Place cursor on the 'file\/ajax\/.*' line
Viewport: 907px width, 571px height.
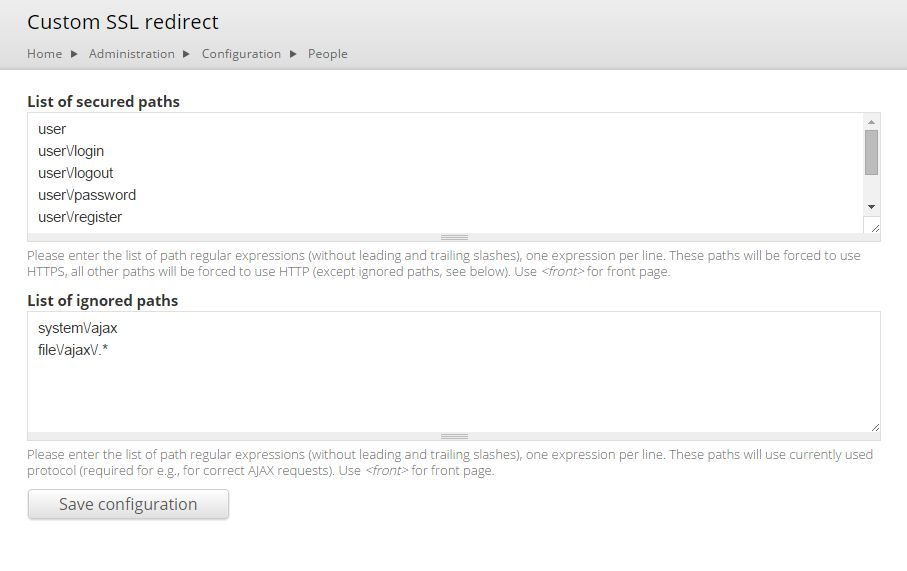pos(73,350)
